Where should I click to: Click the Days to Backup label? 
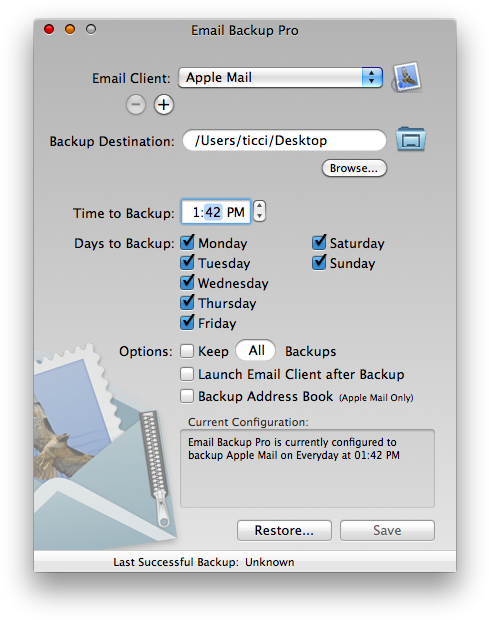(x=124, y=244)
